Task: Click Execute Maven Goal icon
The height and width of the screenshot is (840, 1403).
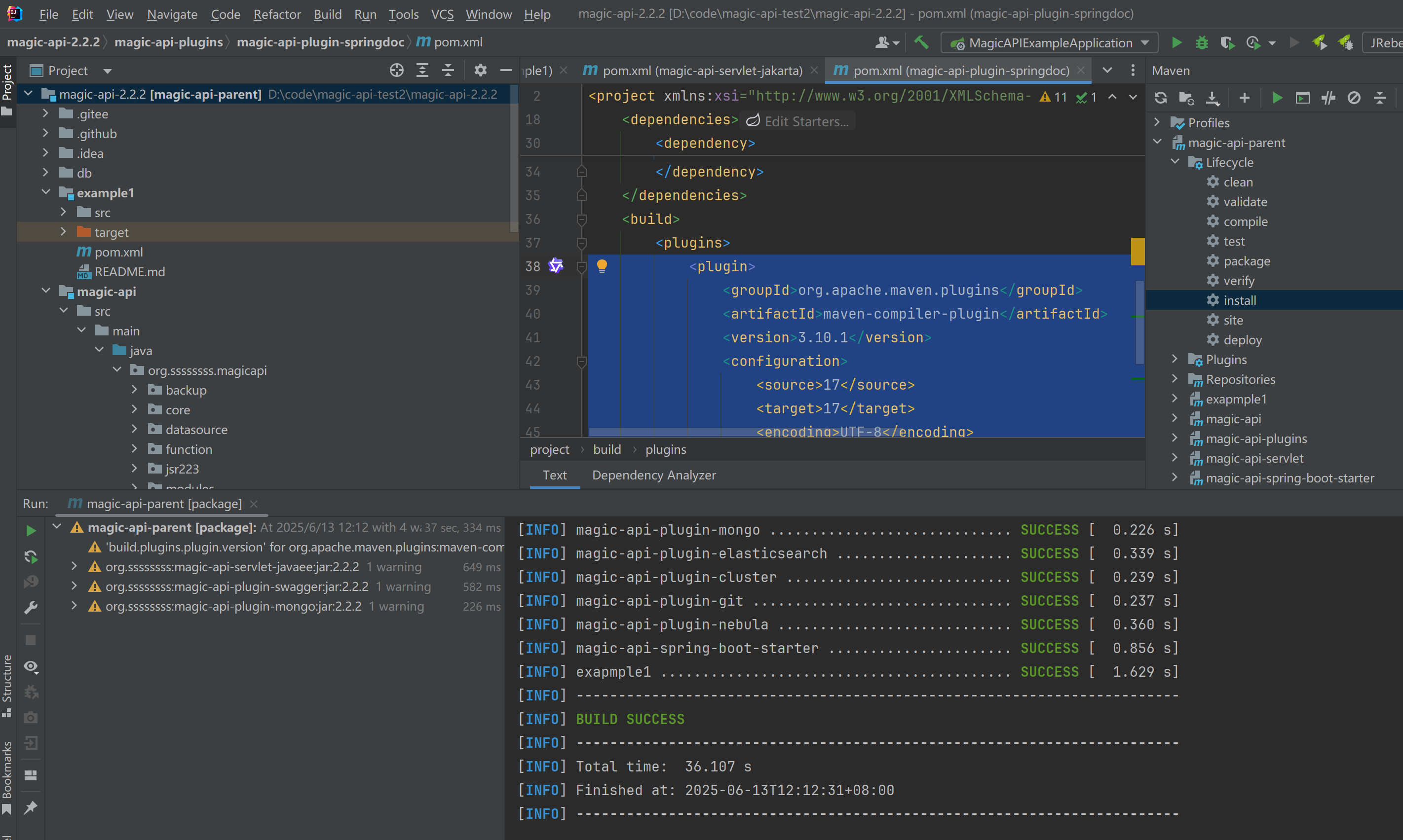Action: 1302,98
